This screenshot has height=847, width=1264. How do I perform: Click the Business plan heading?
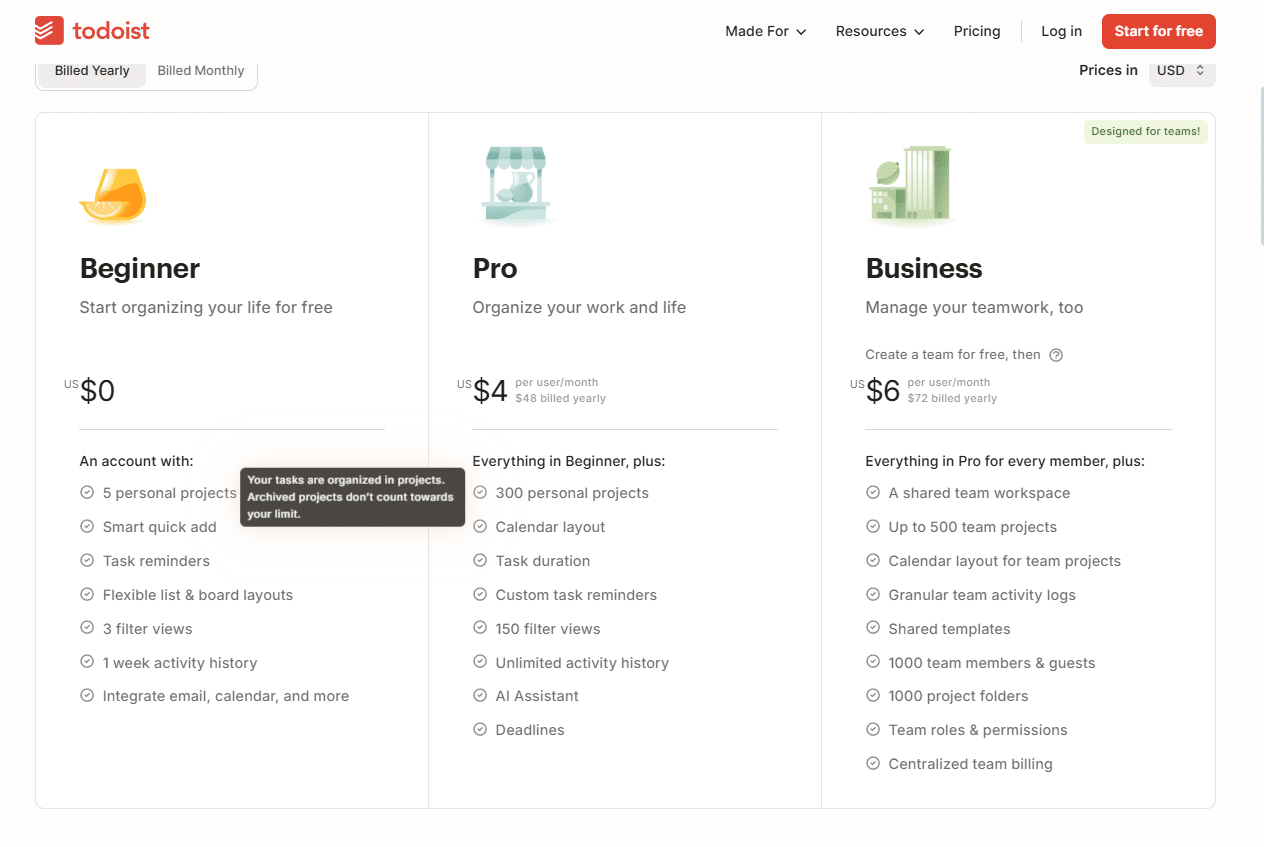[x=924, y=268]
